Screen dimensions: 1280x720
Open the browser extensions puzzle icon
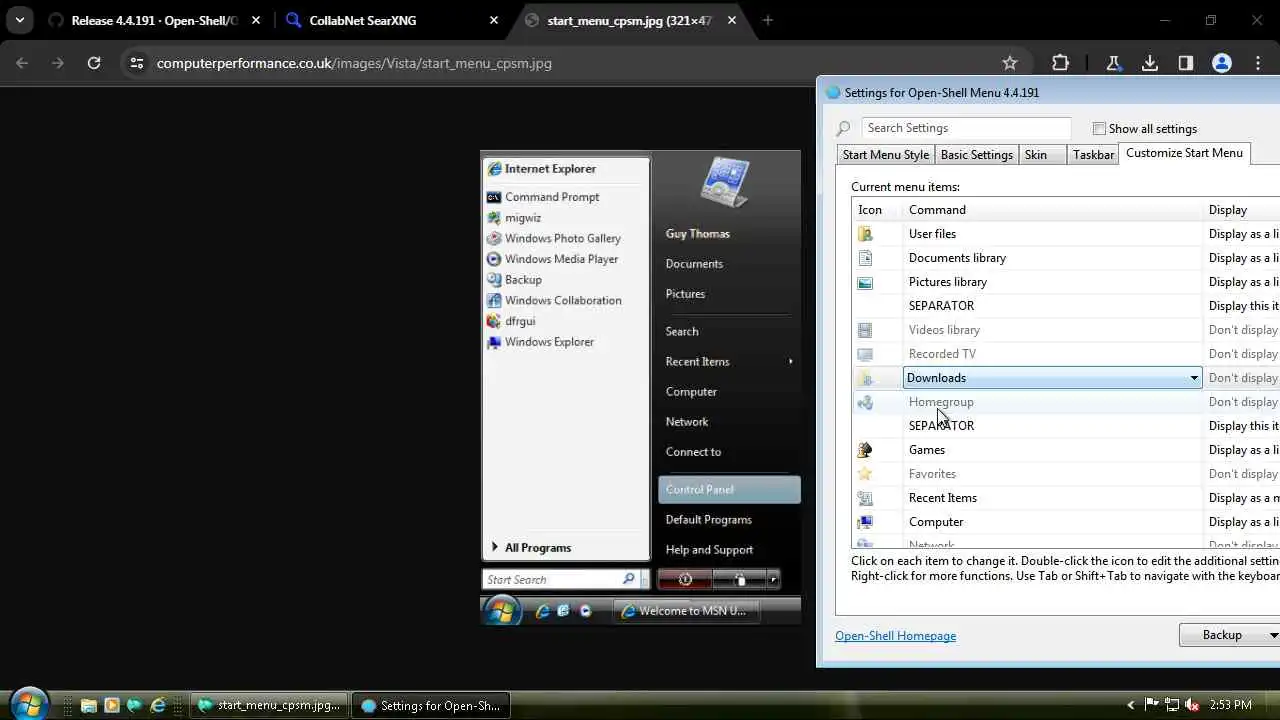pyautogui.click(x=1061, y=63)
